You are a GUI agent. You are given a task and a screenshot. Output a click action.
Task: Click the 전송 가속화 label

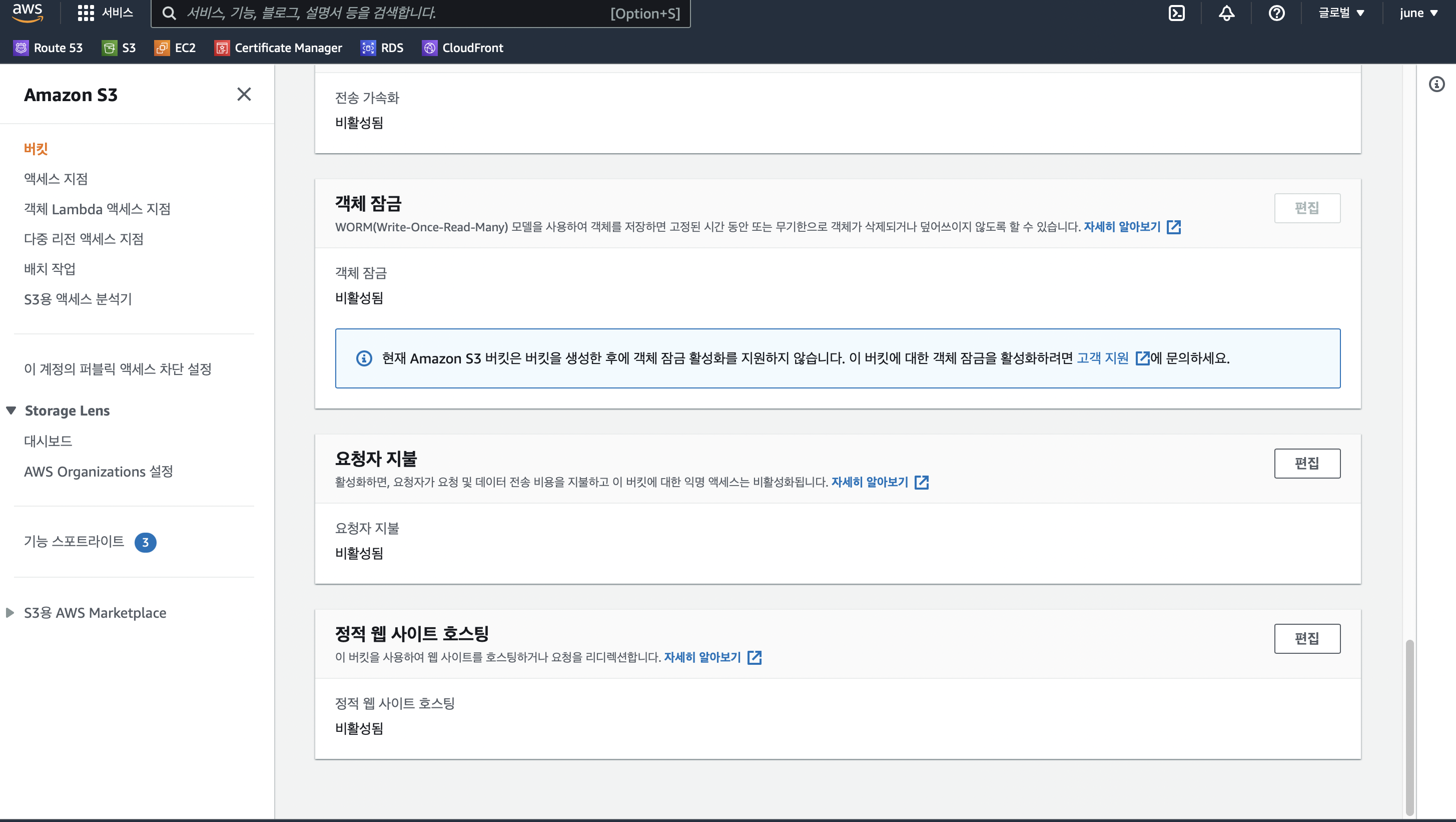point(367,98)
